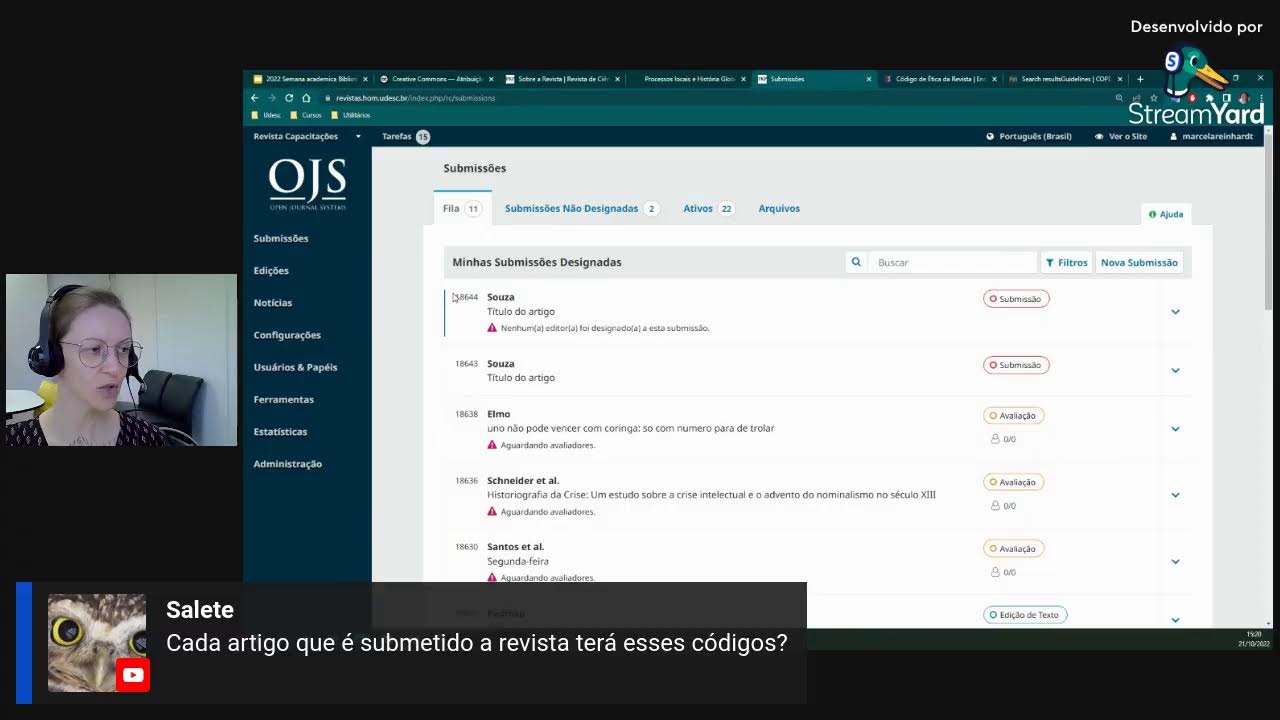The height and width of the screenshot is (720, 1280).
Task: Open Edições in the sidebar
Action: tap(271, 270)
